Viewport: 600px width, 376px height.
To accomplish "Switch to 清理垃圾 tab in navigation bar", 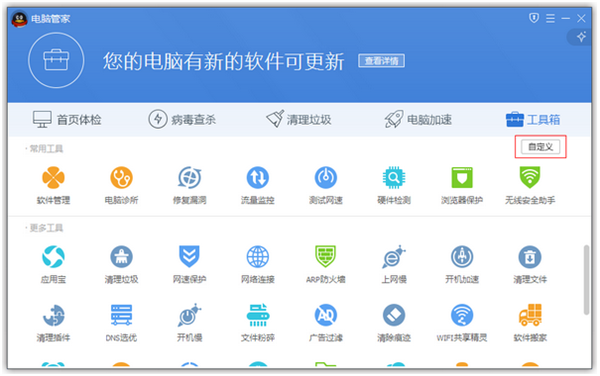I will (298, 120).
